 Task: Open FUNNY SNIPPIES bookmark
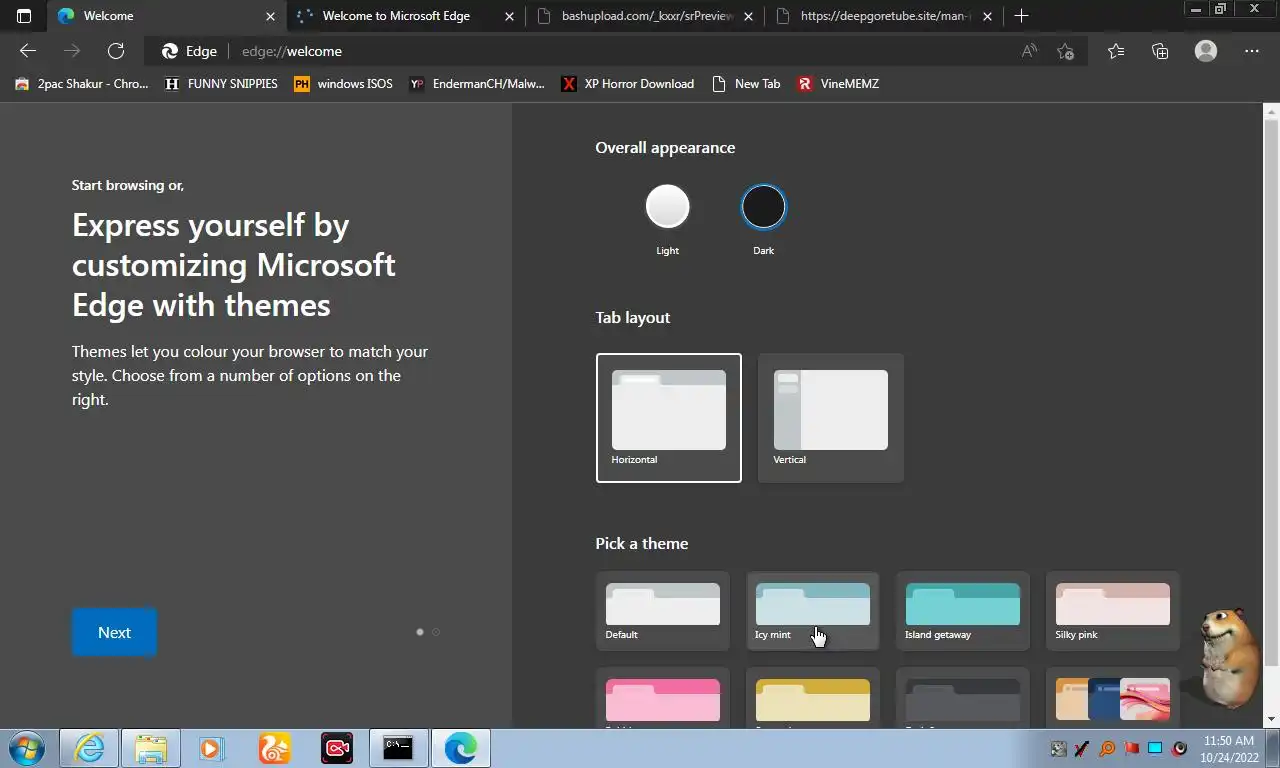coord(221,84)
